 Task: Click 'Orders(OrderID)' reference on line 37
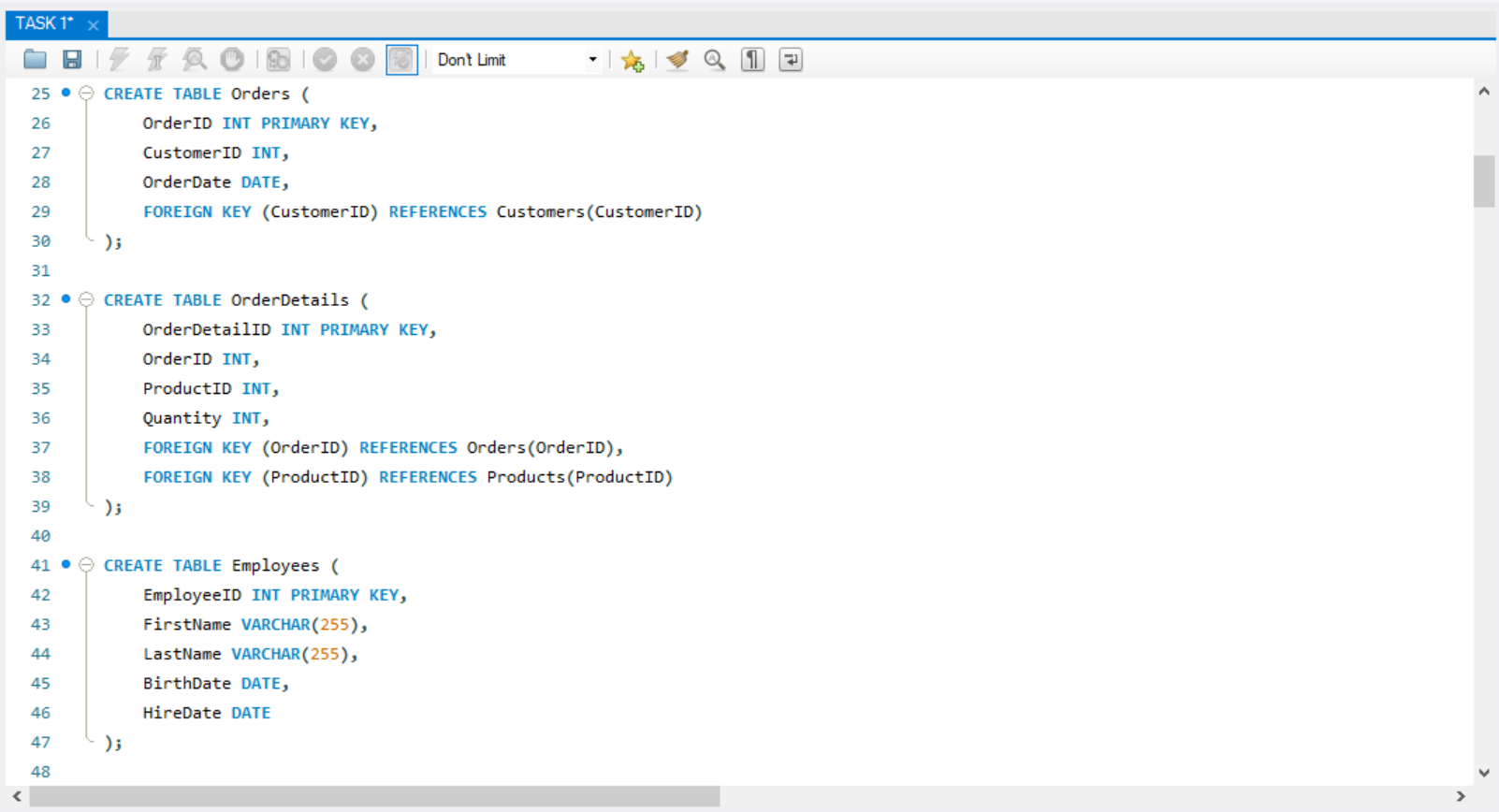click(x=540, y=447)
